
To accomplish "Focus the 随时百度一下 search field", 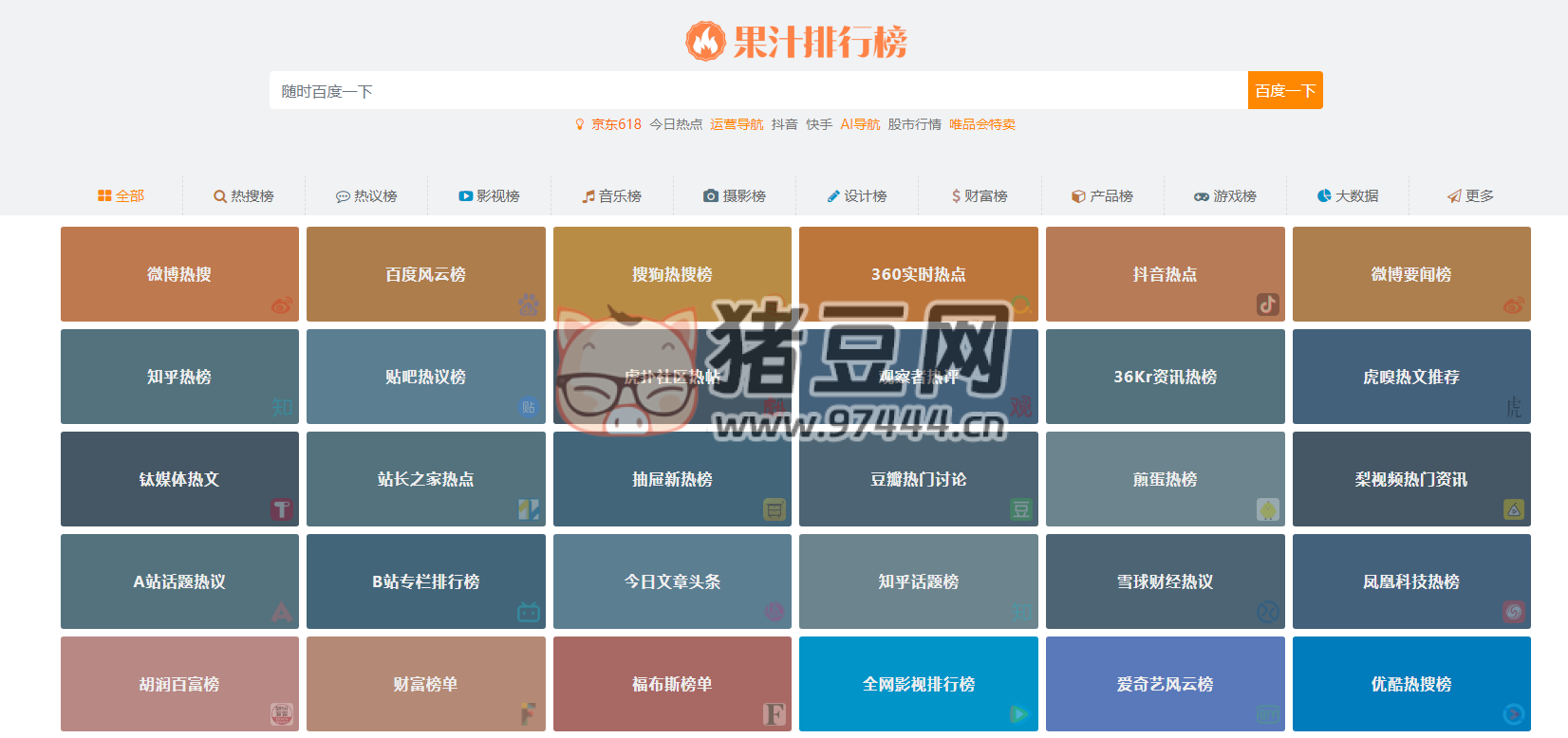I will point(758,91).
